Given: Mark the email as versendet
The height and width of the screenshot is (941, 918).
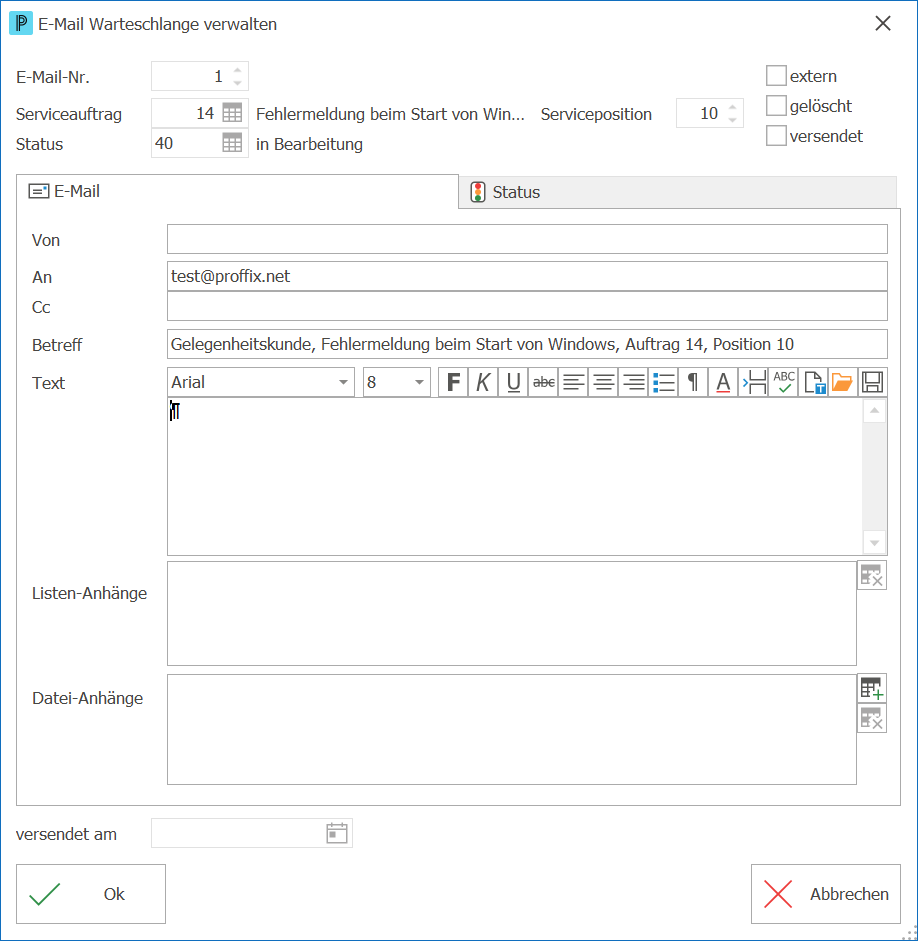Looking at the screenshot, I should coord(776,136).
